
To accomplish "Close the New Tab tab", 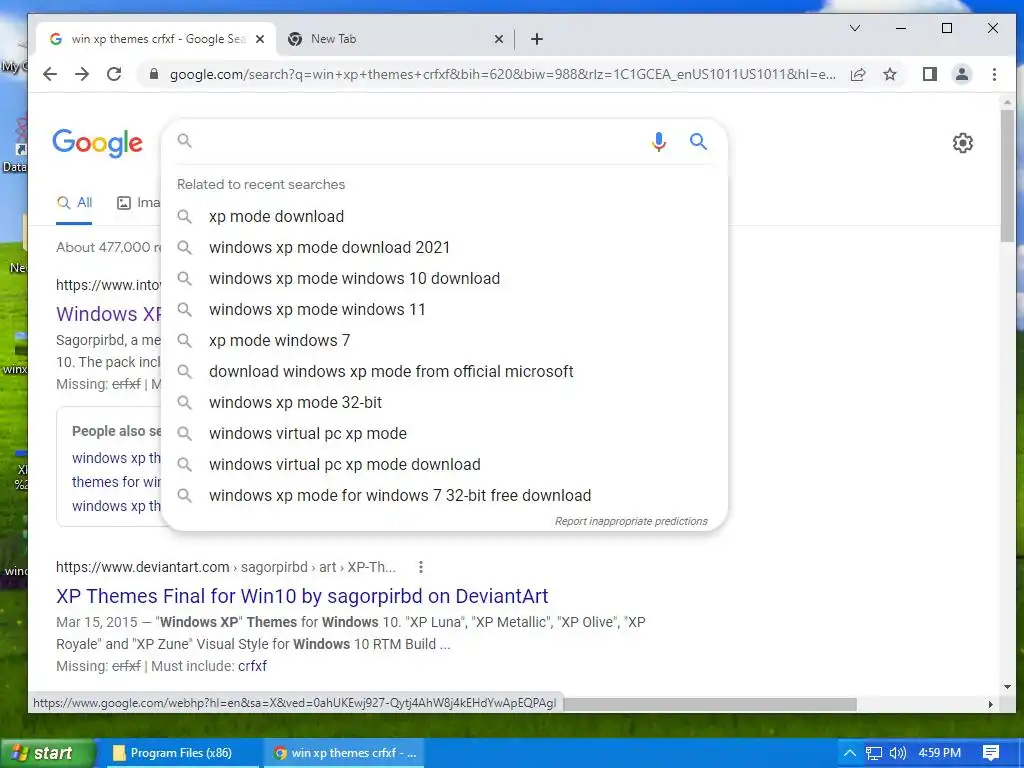I will click(x=499, y=39).
